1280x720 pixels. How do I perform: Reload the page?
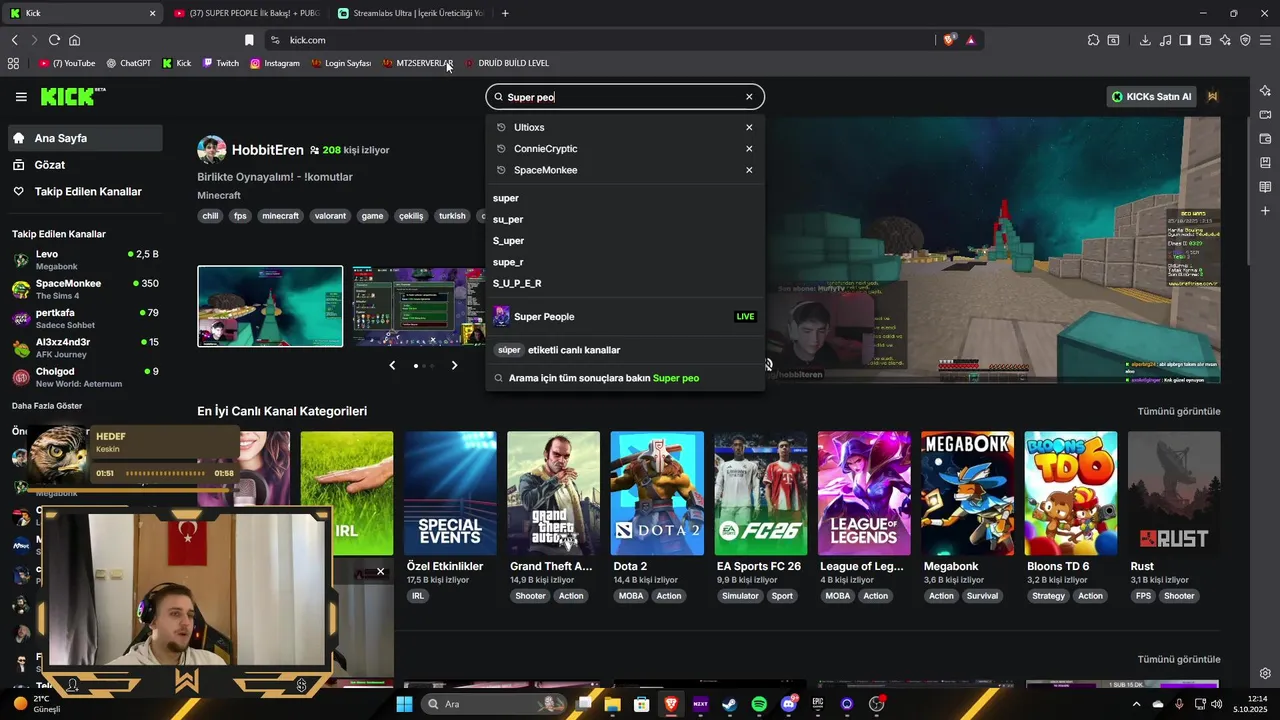pyautogui.click(x=54, y=40)
